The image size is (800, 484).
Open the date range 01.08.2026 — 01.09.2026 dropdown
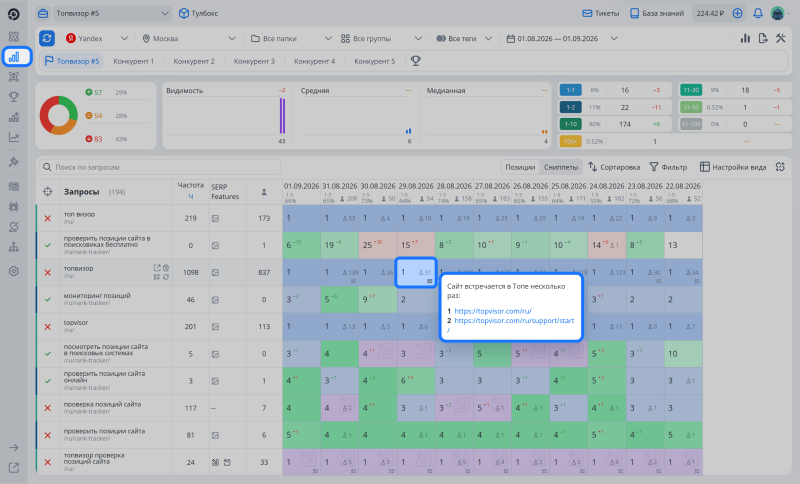[x=562, y=38]
